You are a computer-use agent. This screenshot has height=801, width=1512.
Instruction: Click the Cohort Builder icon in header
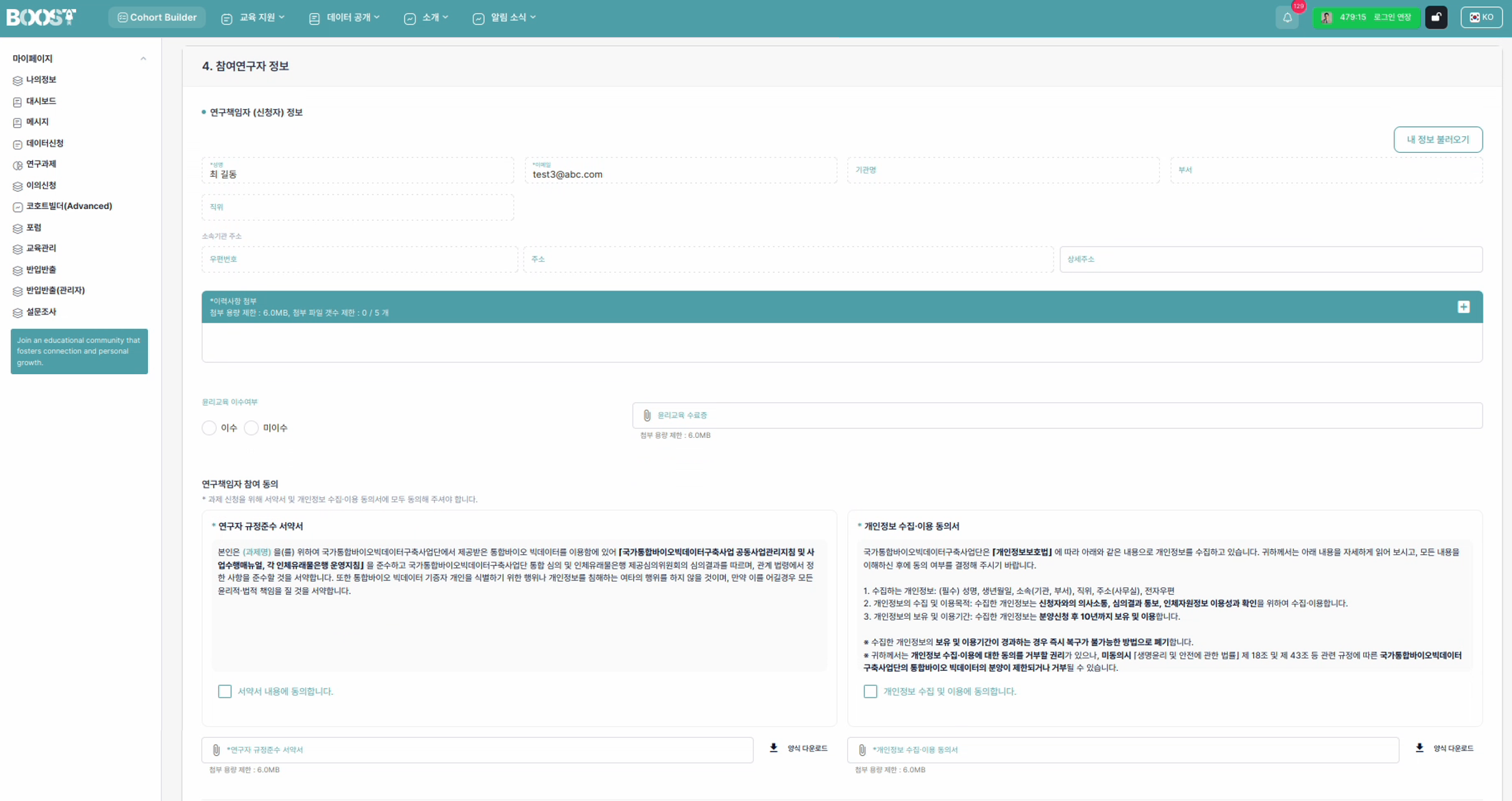tap(123, 18)
